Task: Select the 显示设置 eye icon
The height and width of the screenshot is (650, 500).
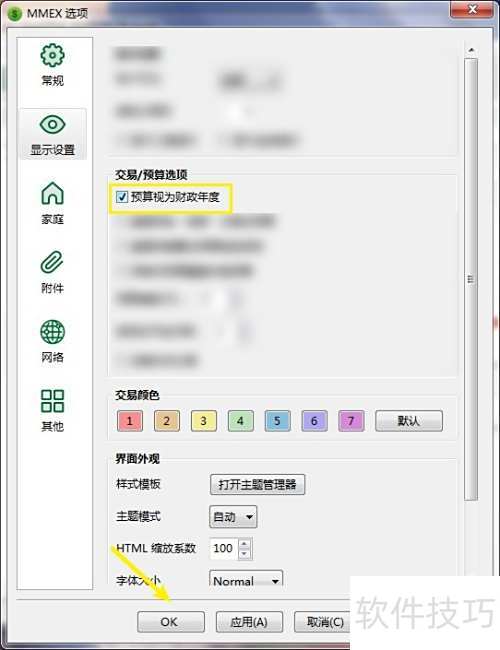Action: pyautogui.click(x=52, y=124)
